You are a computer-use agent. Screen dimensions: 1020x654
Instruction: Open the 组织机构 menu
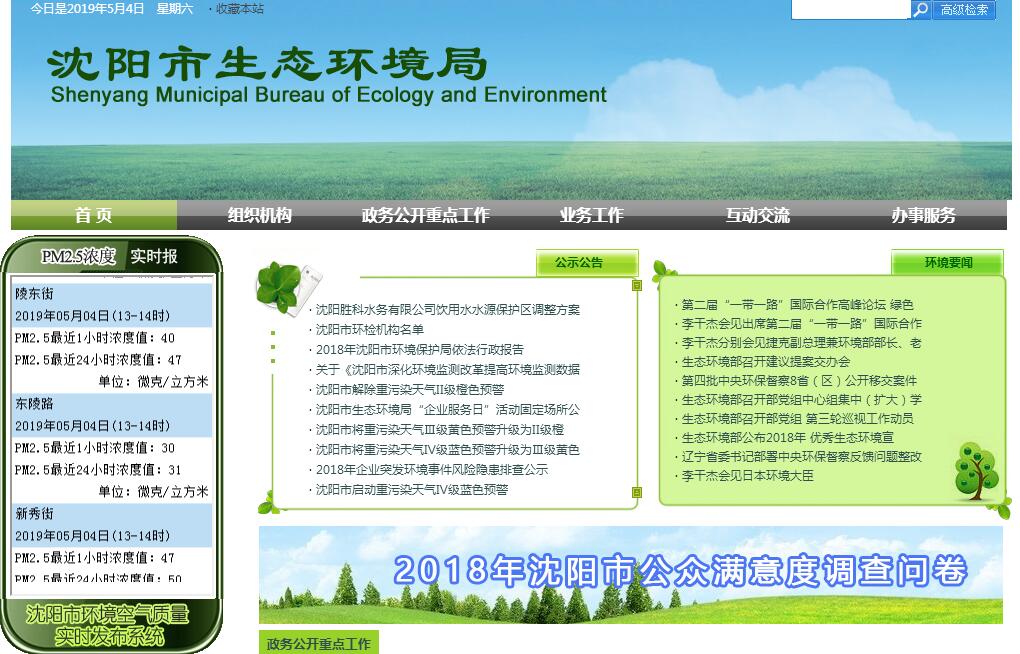point(260,215)
